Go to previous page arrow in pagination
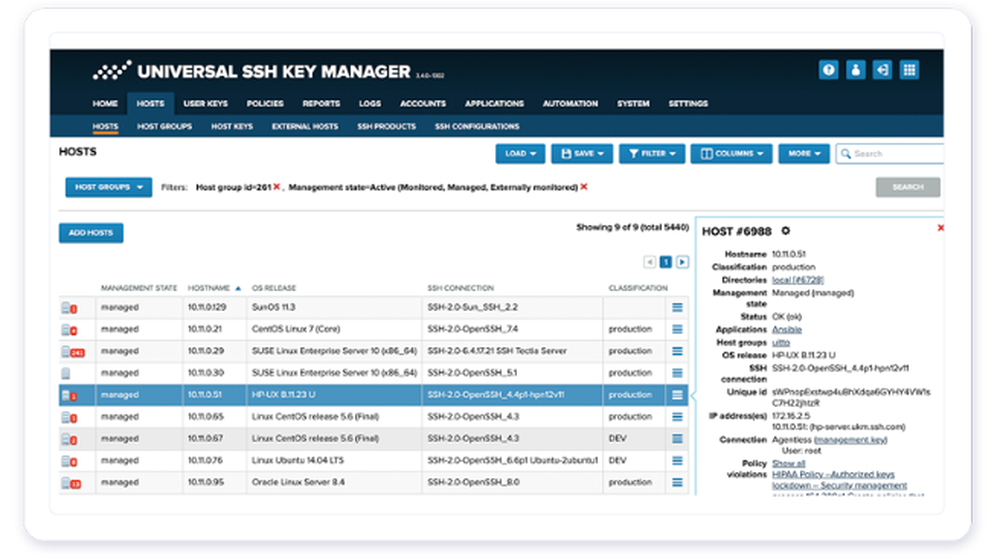The height and width of the screenshot is (559, 1000). pos(649,262)
